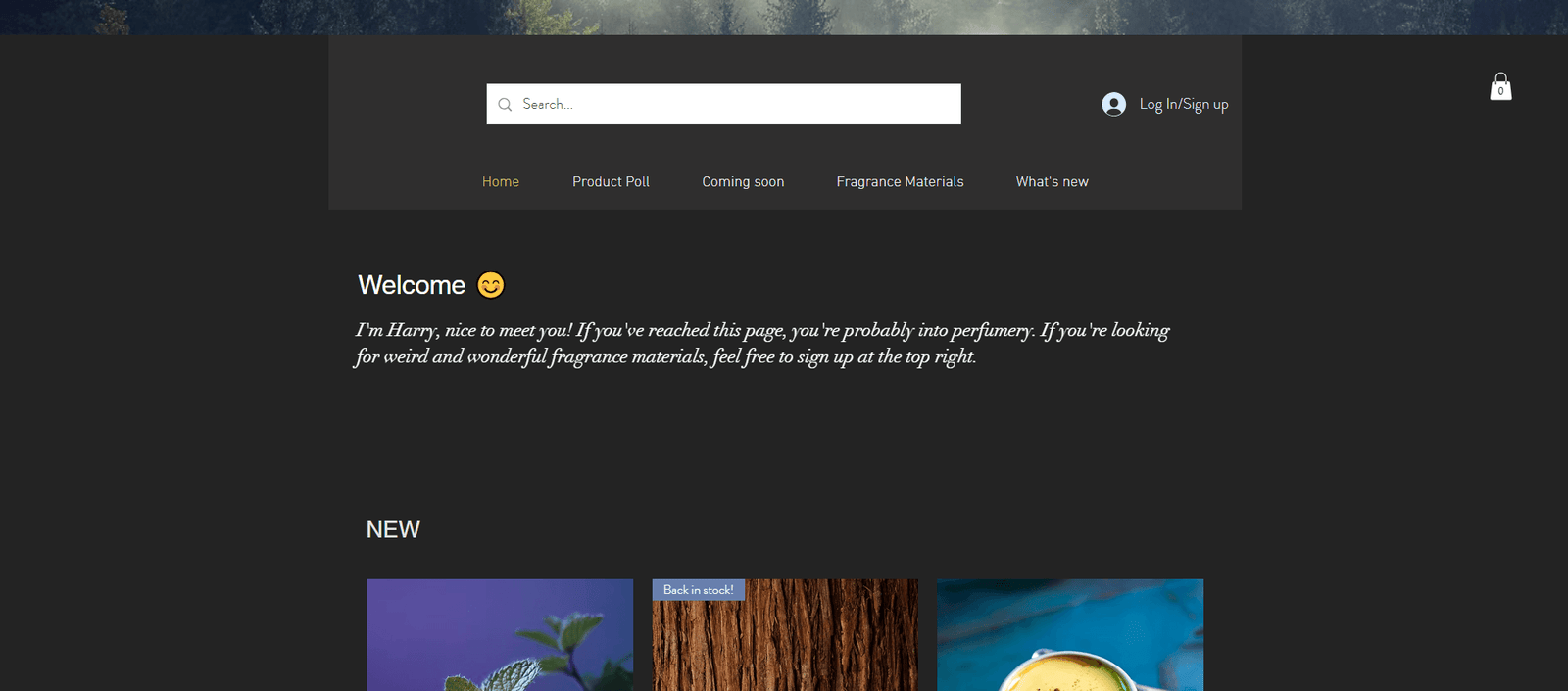1568x691 pixels.
Task: Click the smiling emoji beside Welcome
Action: point(491,285)
